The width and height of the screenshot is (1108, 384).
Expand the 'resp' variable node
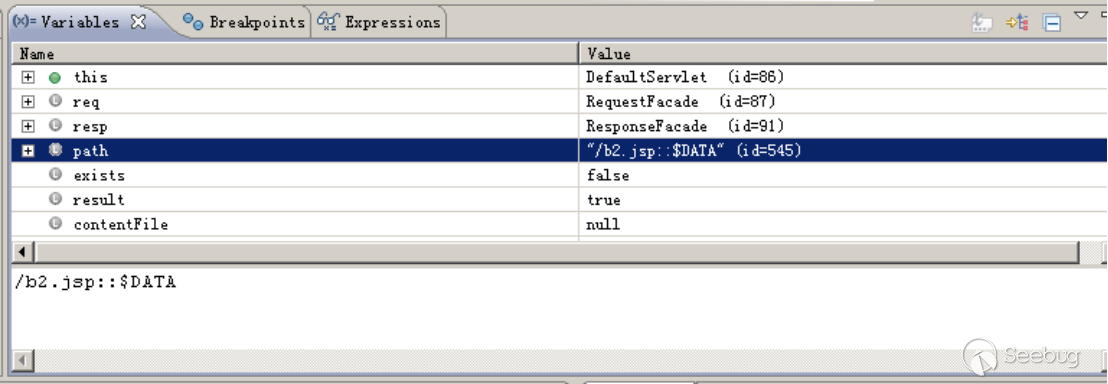28,127
